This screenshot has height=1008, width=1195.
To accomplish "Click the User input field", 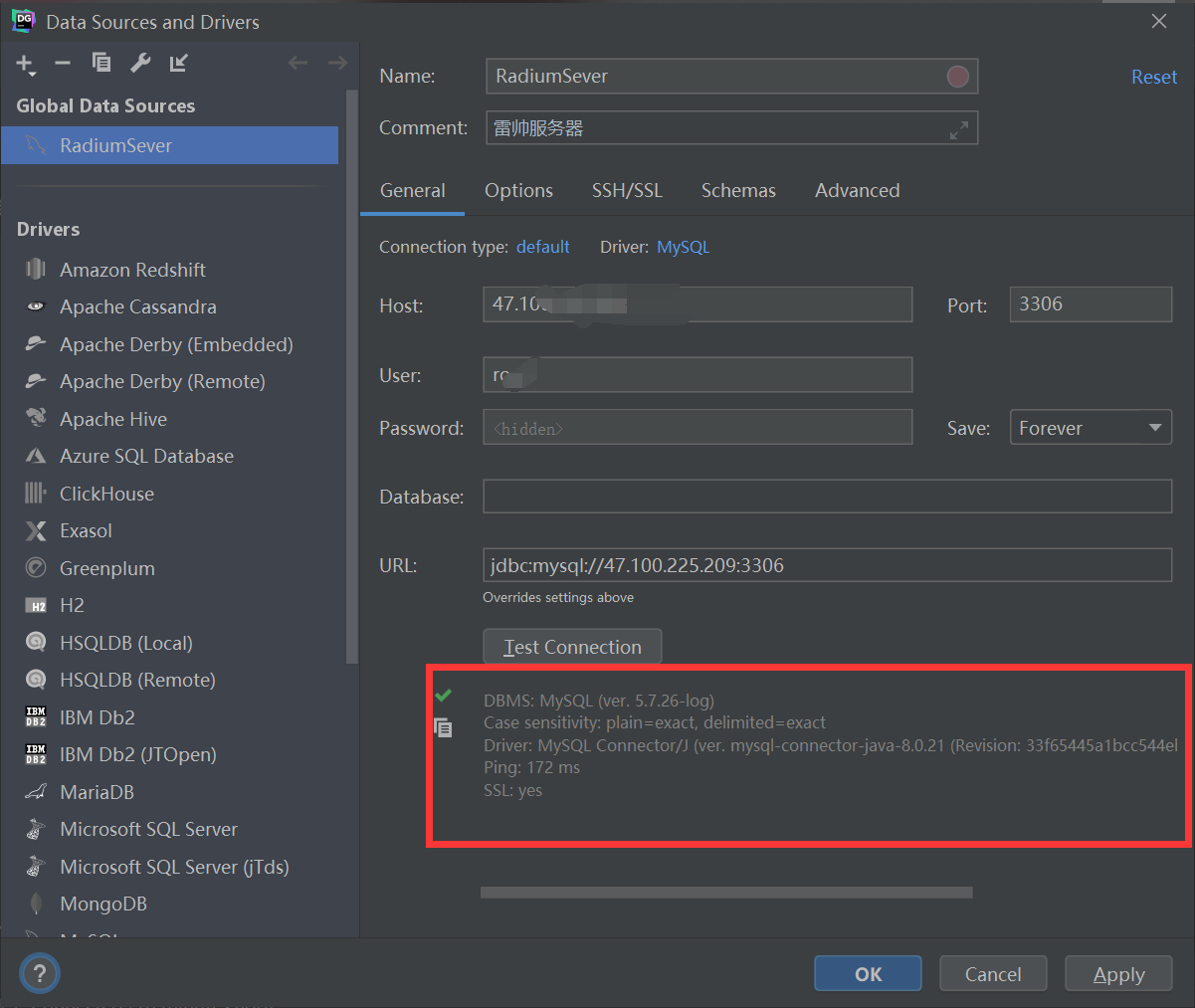I will click(697, 375).
